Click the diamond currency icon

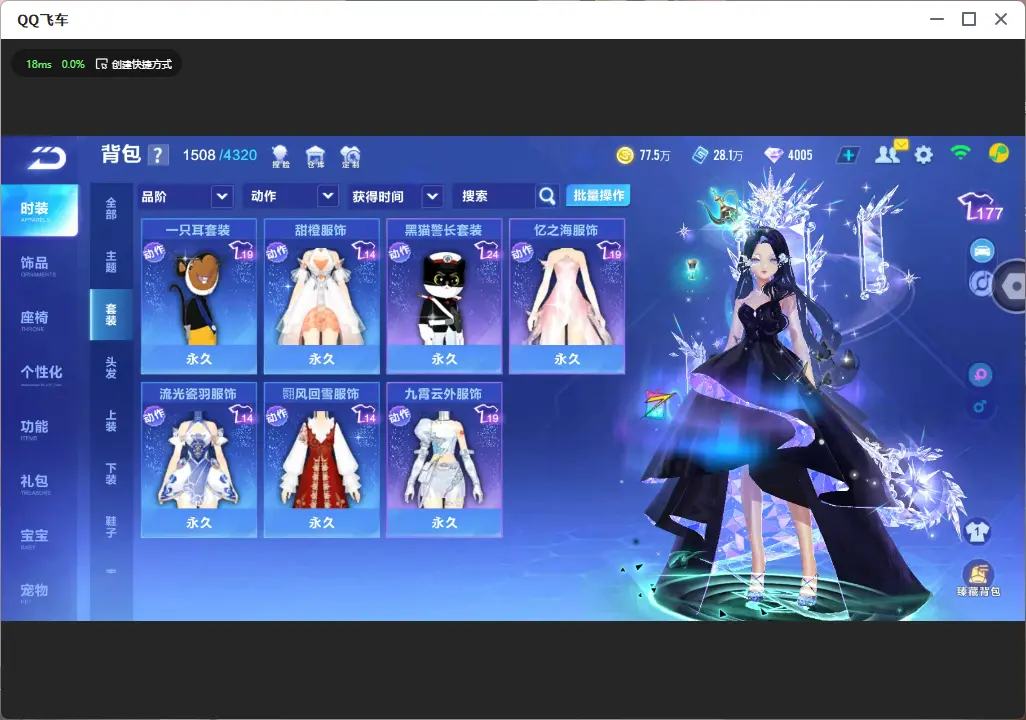click(x=773, y=155)
